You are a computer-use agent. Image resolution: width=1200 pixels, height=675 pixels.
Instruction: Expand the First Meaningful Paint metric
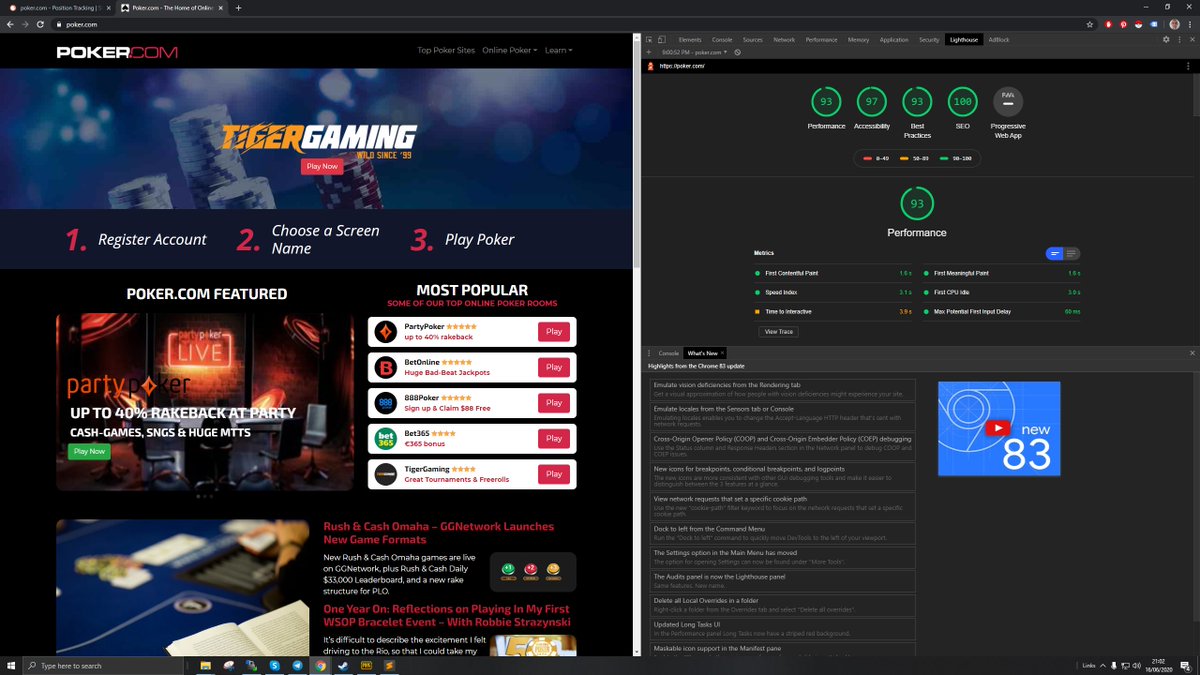[1001, 273]
